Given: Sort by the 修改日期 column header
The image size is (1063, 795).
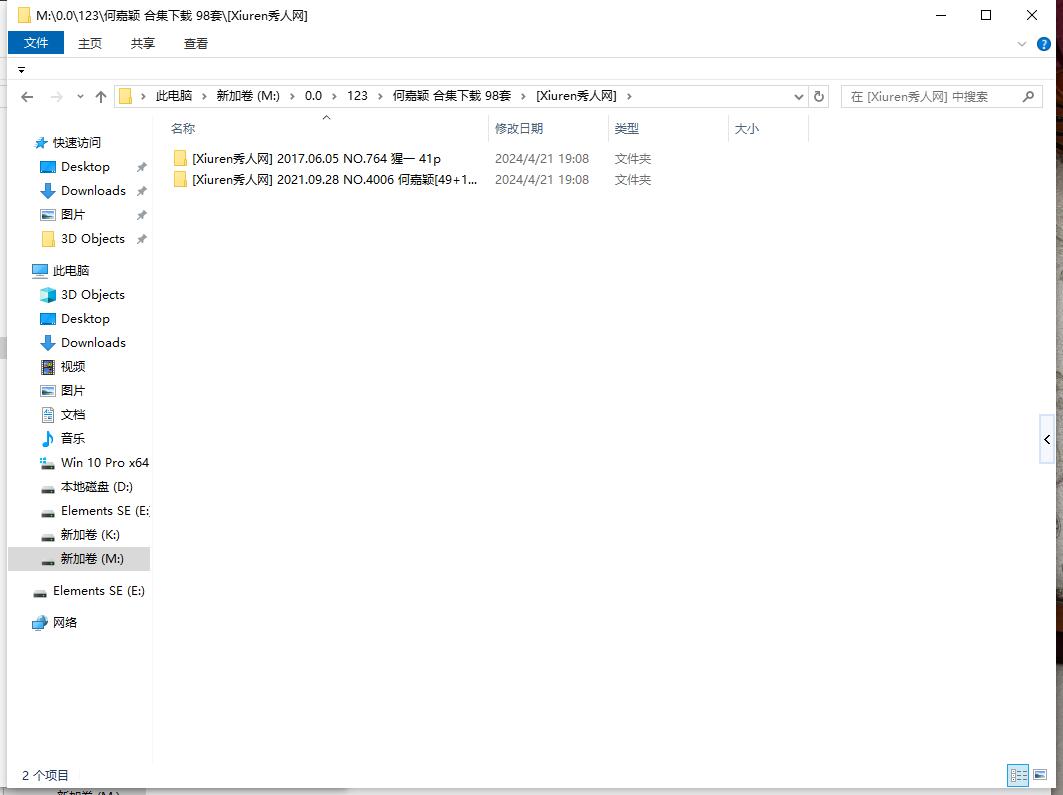Looking at the screenshot, I should tap(519, 129).
